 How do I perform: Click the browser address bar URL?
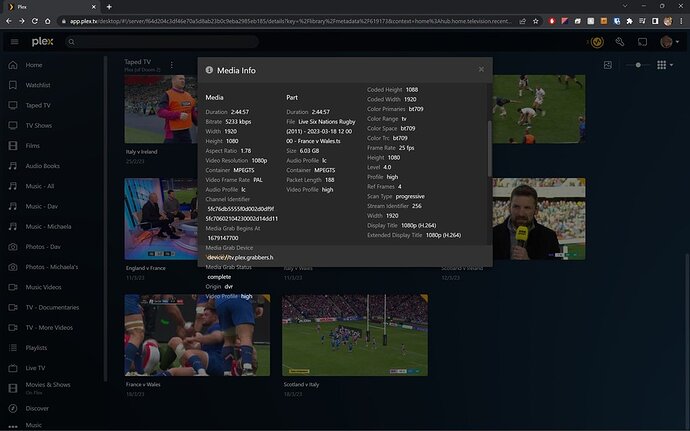(x=290, y=21)
